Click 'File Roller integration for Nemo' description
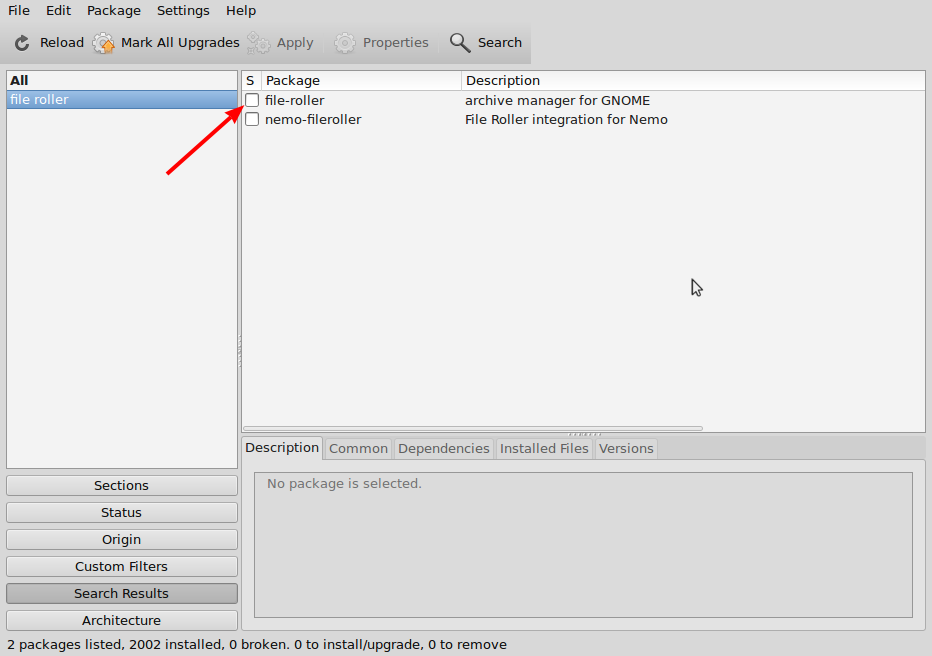 coord(566,119)
